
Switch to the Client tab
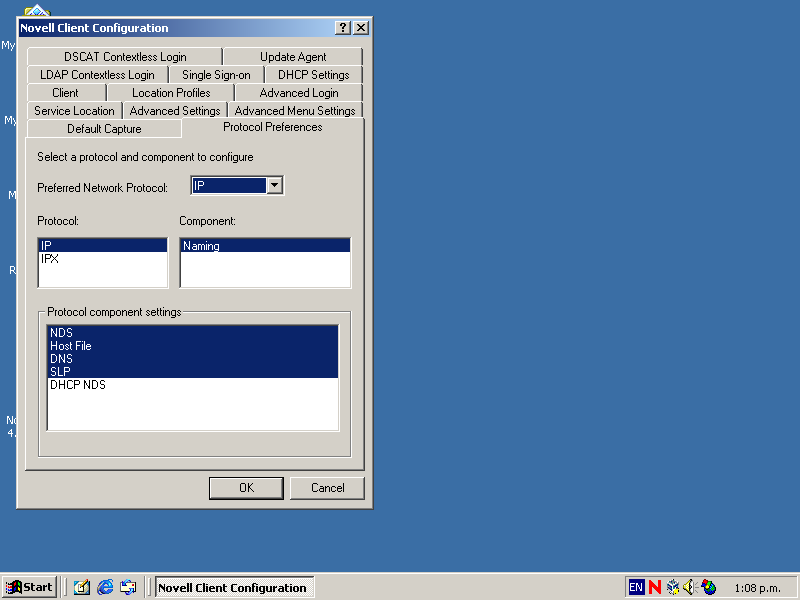[x=65, y=93]
